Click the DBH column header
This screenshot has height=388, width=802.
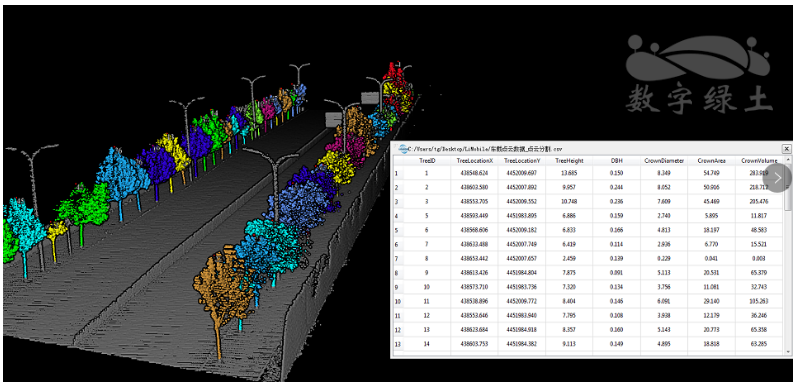coord(616,161)
